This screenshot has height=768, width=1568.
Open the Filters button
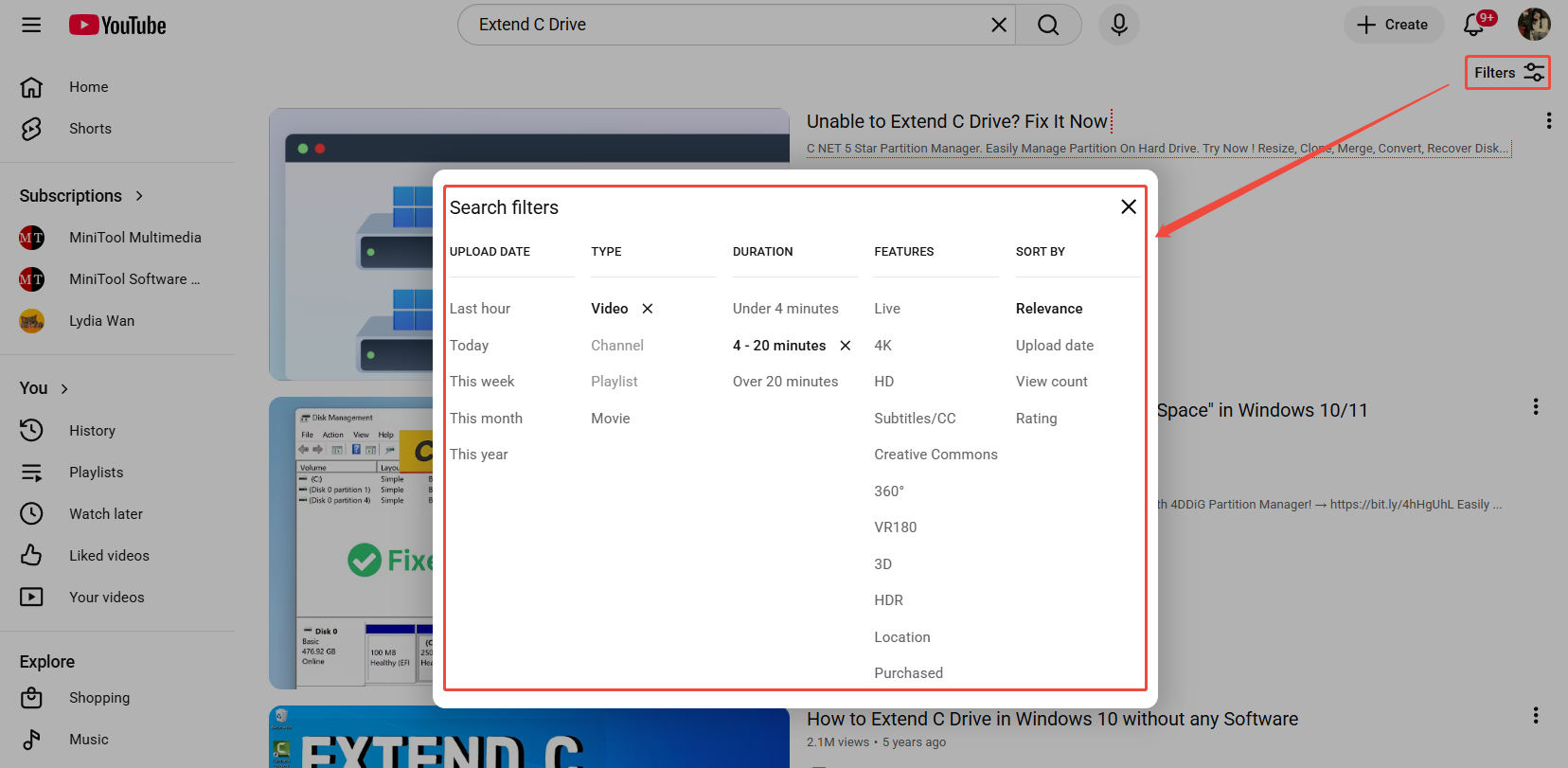[x=1507, y=73]
